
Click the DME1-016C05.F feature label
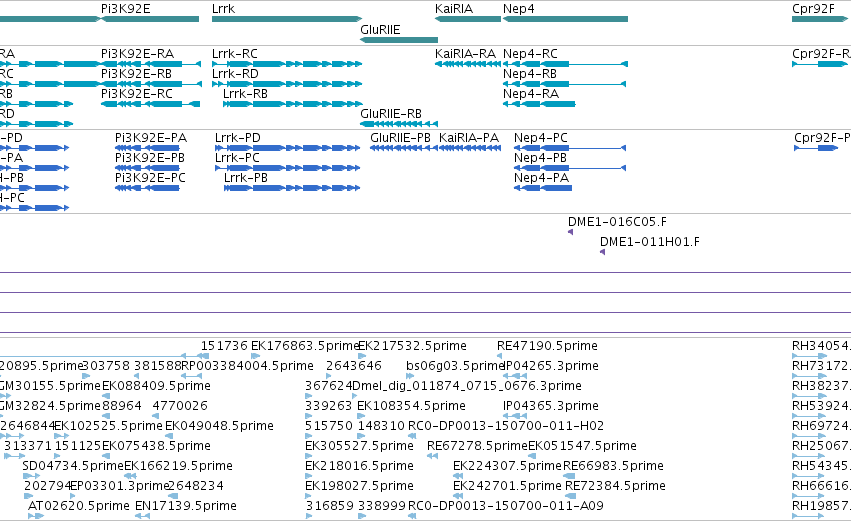tap(617, 222)
